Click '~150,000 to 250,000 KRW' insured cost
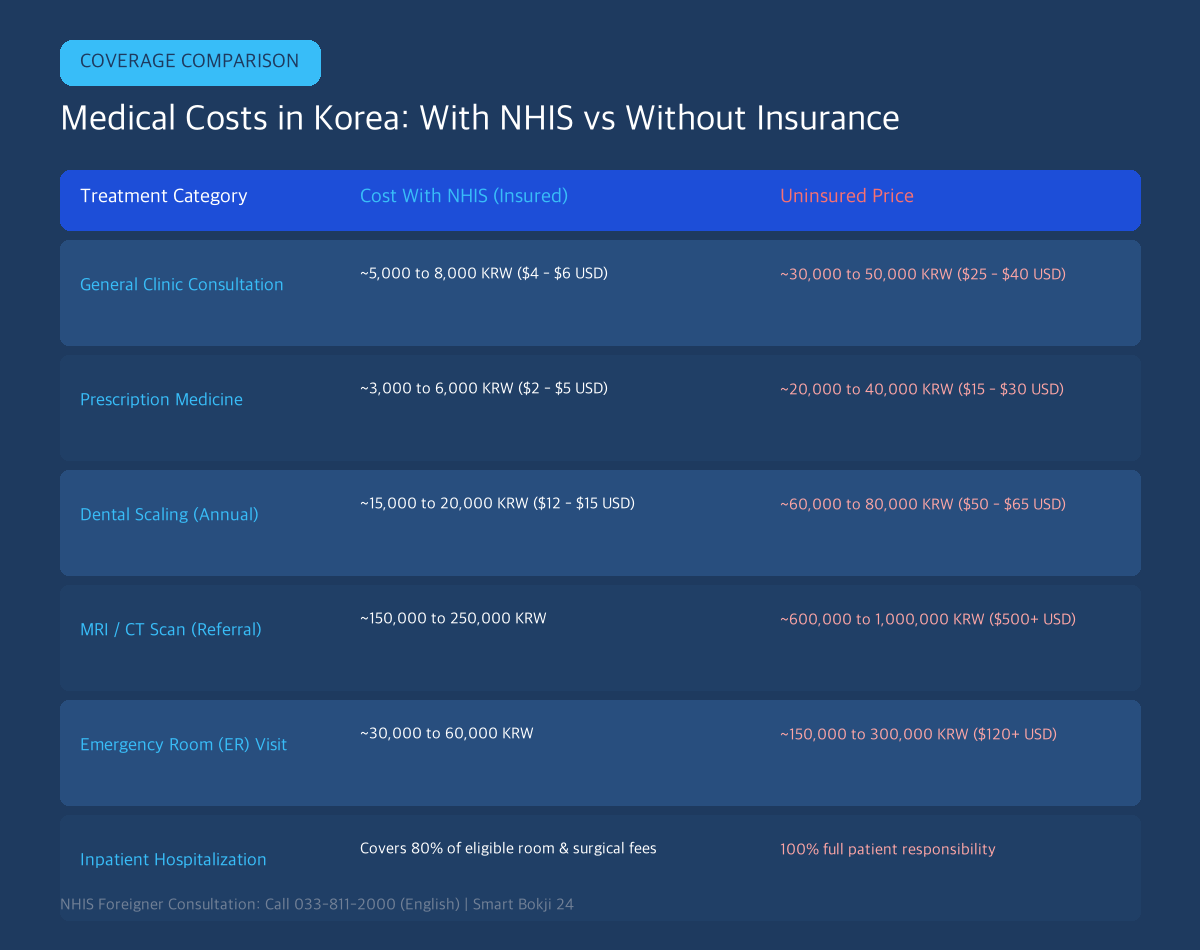 tap(453, 618)
